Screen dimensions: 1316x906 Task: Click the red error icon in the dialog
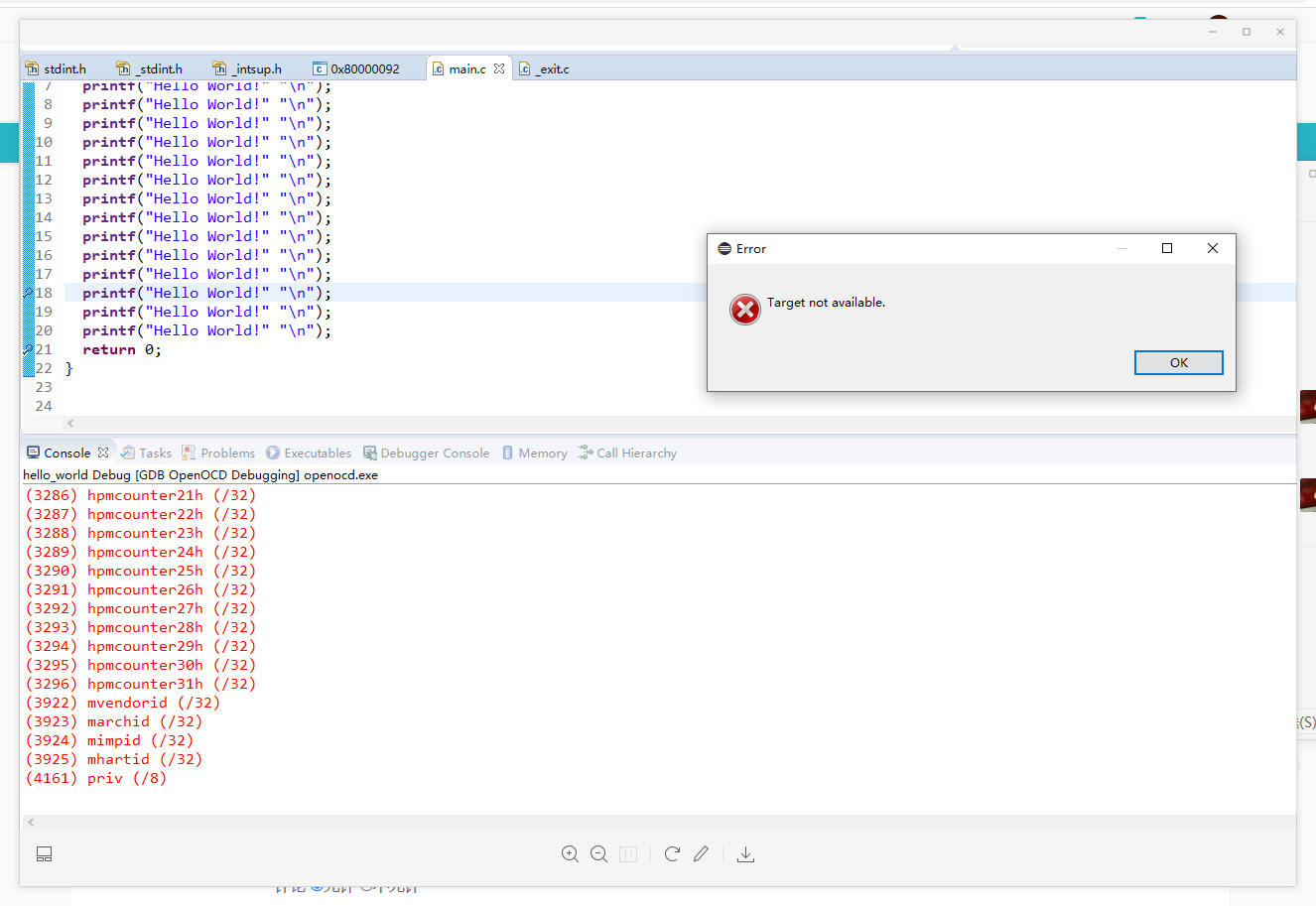pos(744,310)
